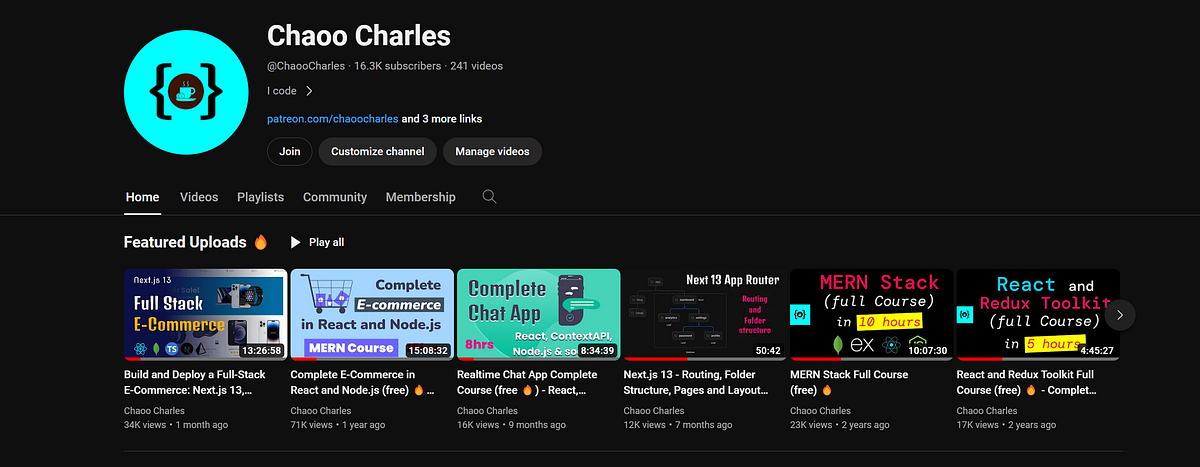Click the 13:26:58 duration badge
This screenshot has width=1200, height=467.
point(262,350)
